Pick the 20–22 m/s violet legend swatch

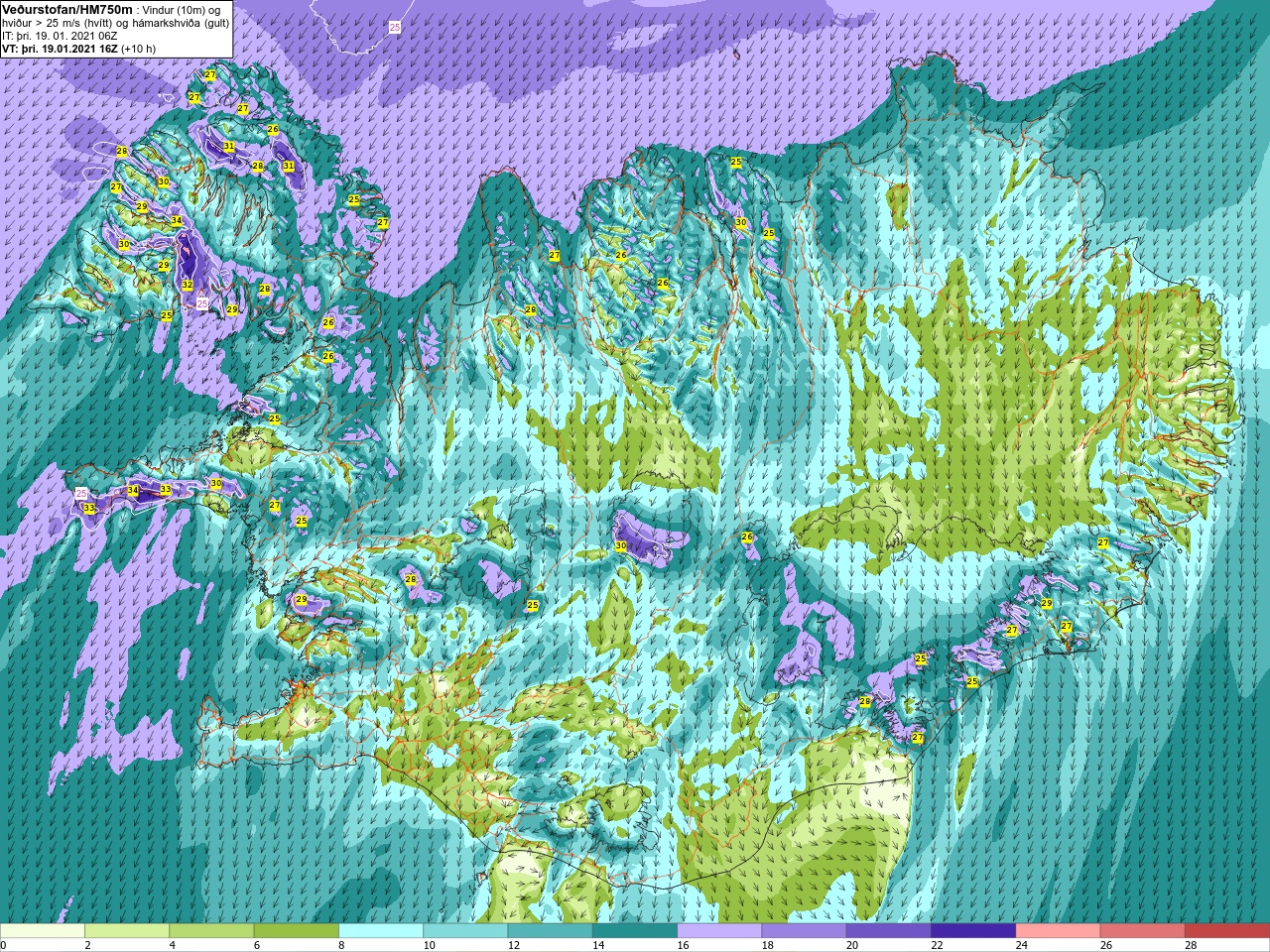click(x=888, y=931)
